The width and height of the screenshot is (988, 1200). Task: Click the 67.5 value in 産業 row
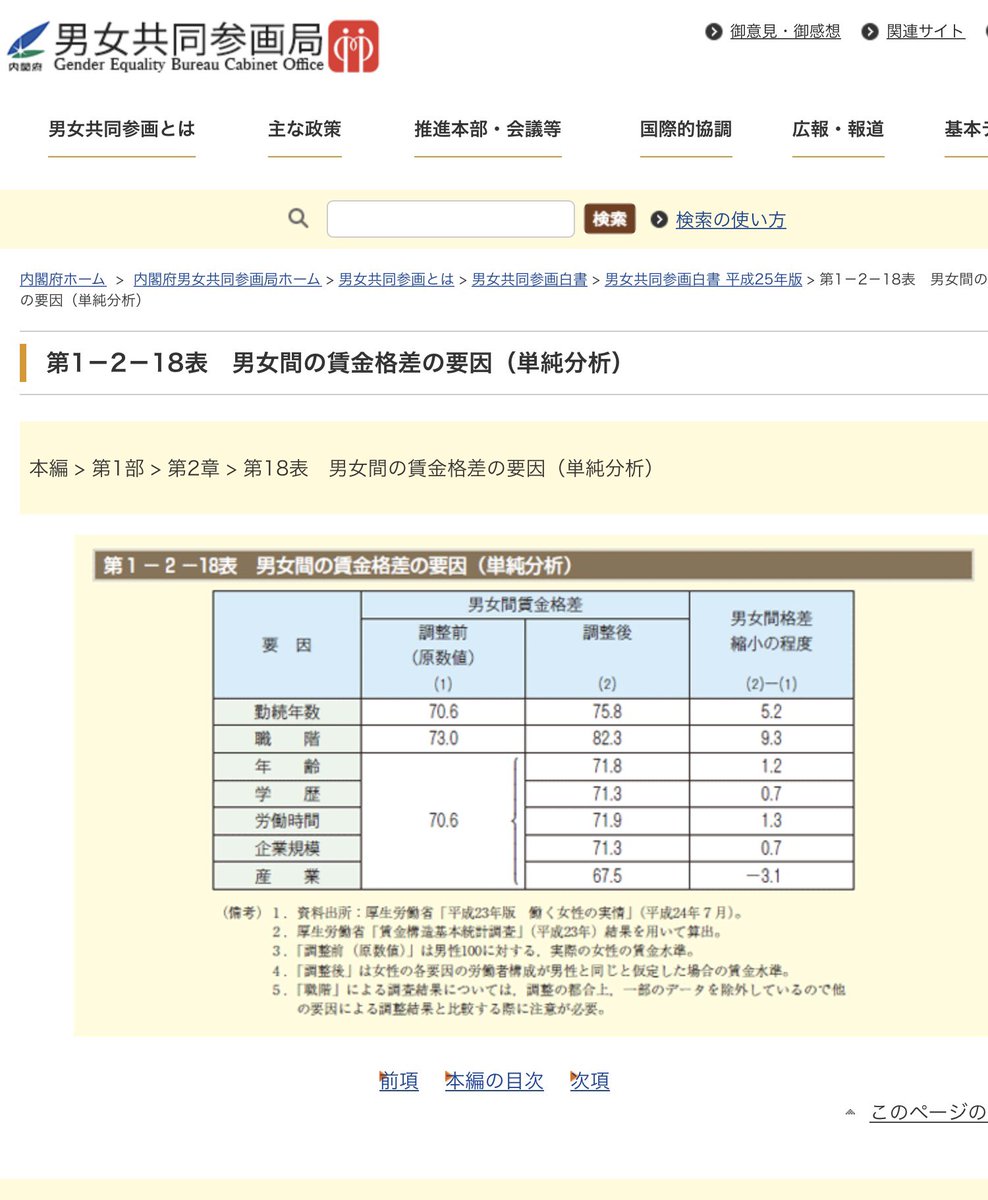(607, 876)
